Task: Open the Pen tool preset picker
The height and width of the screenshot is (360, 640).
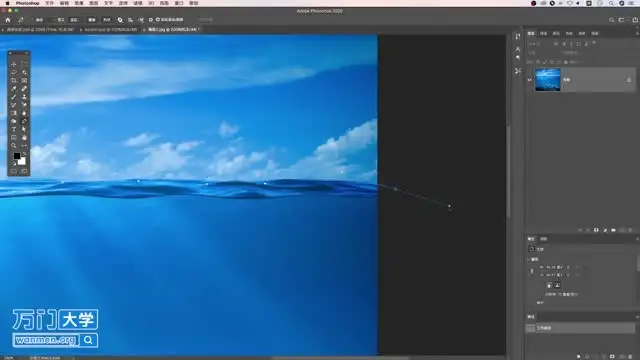Action: pyautogui.click(x=21, y=20)
